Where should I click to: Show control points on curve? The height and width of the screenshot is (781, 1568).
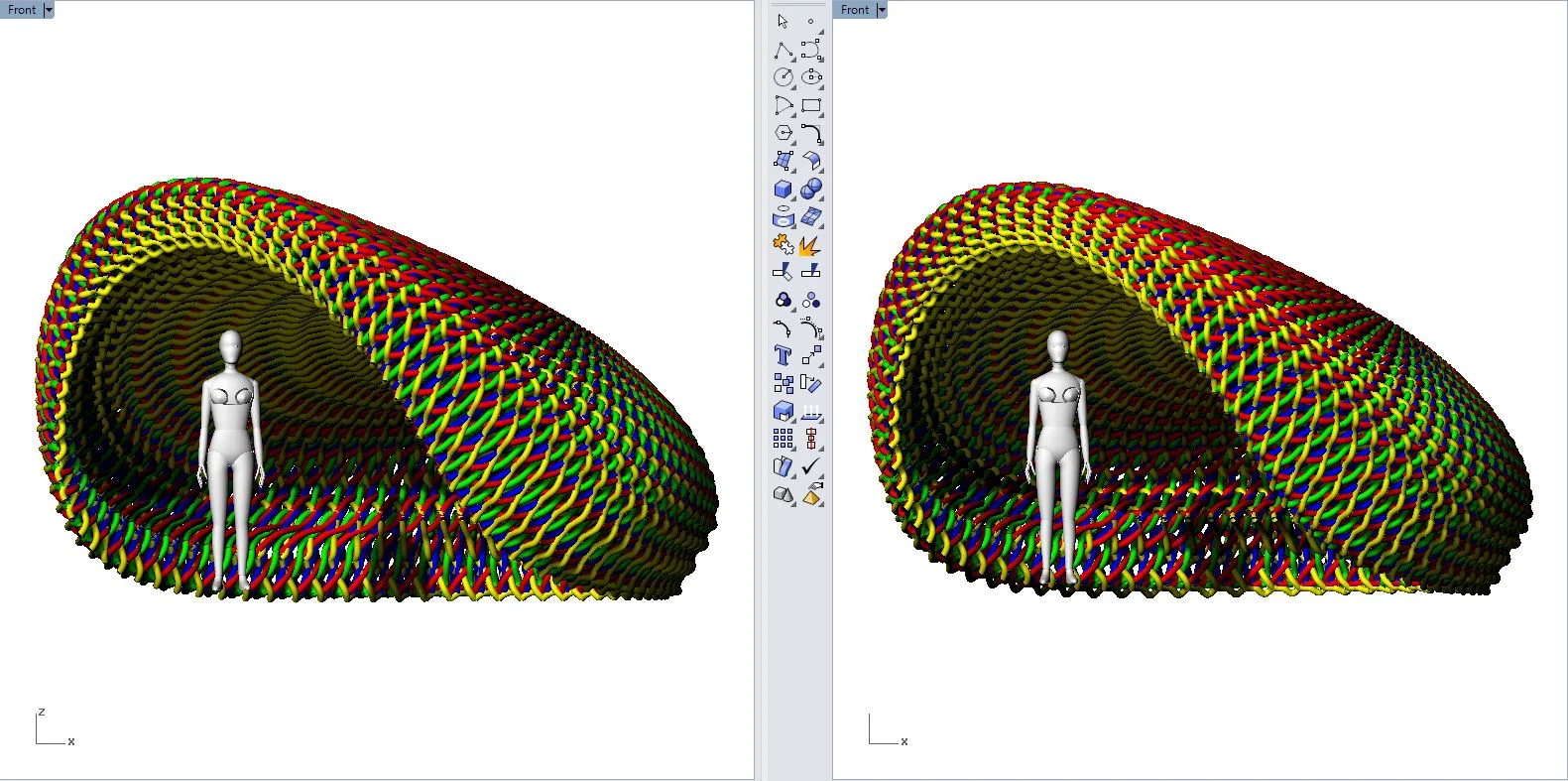(811, 328)
